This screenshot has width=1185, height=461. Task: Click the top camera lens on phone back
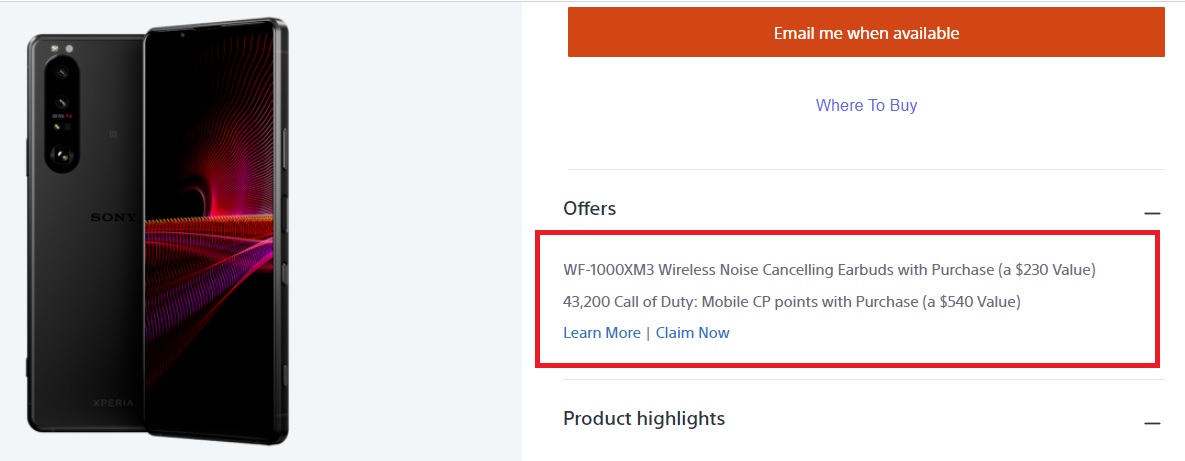(62, 73)
